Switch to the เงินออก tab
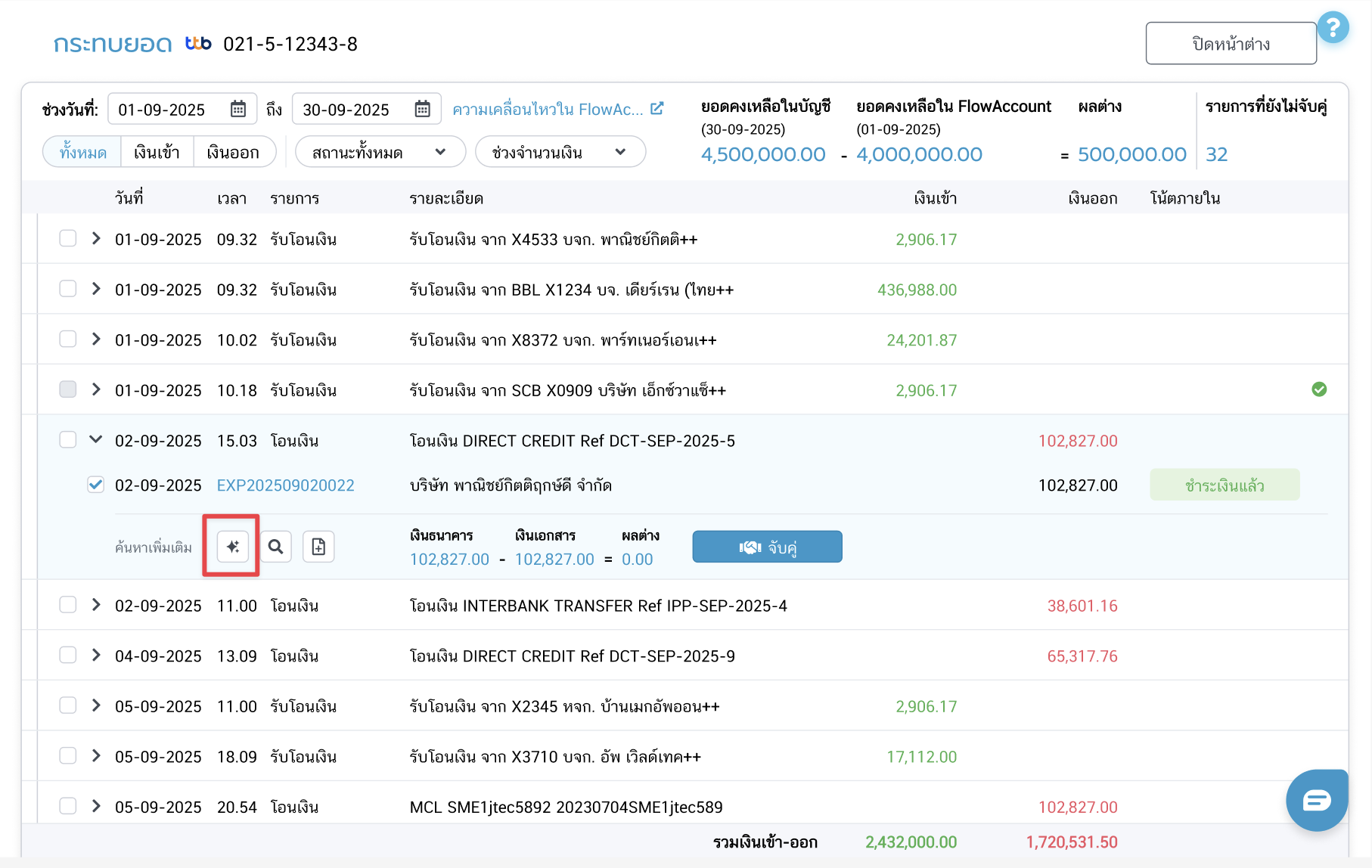1372x868 pixels. 233,152
